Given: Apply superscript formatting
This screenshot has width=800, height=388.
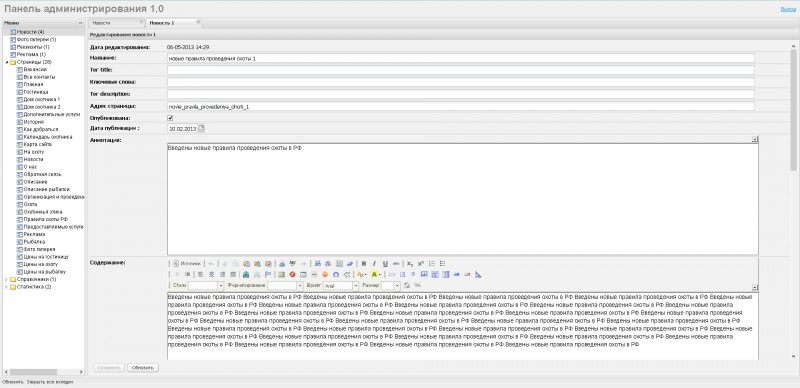Looking at the screenshot, I should 420,263.
